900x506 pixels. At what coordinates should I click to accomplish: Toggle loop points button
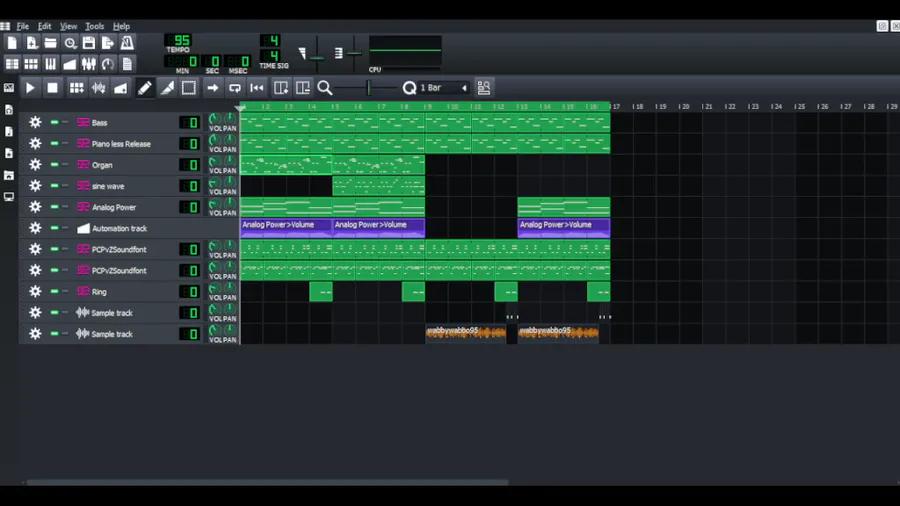tap(235, 88)
